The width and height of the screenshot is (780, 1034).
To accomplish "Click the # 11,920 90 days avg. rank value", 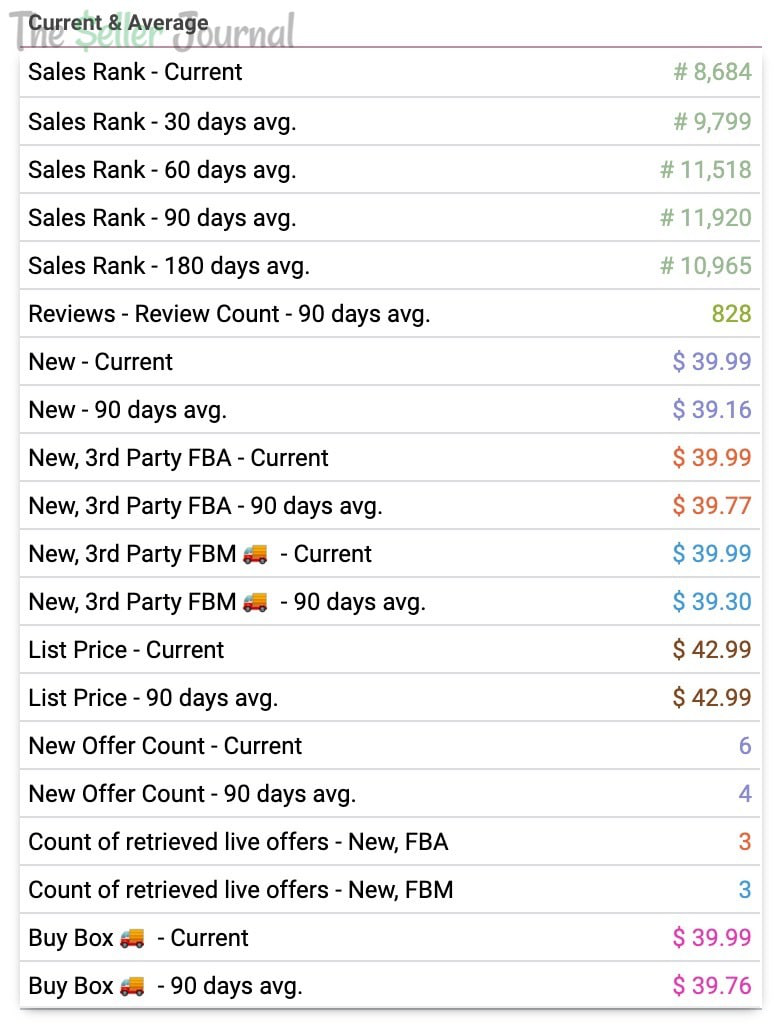I will tap(705, 218).
